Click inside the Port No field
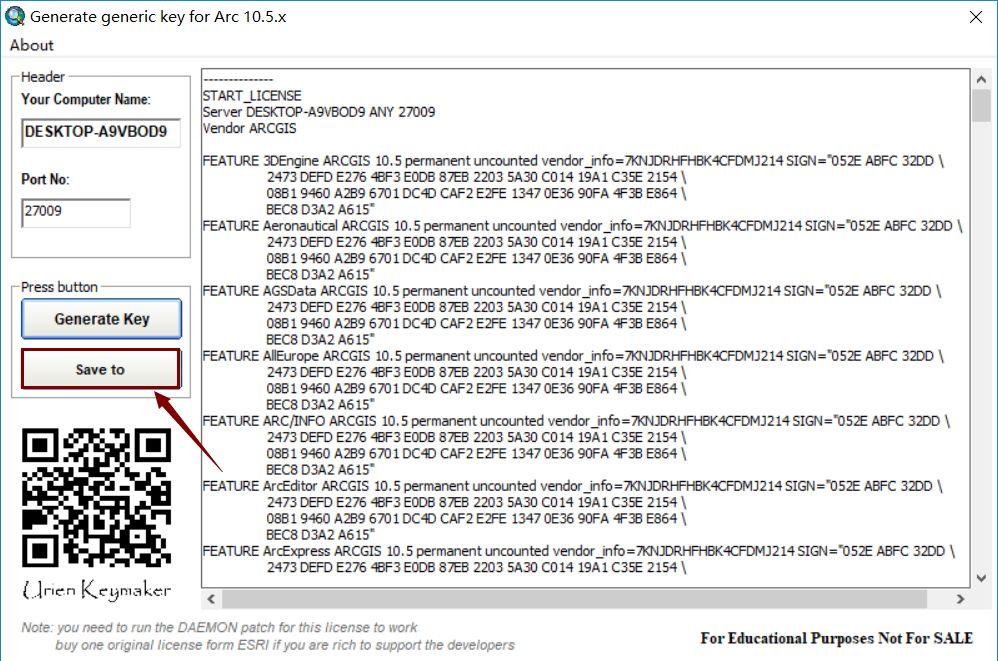Screen dimensions: 998x661 pos(75,213)
